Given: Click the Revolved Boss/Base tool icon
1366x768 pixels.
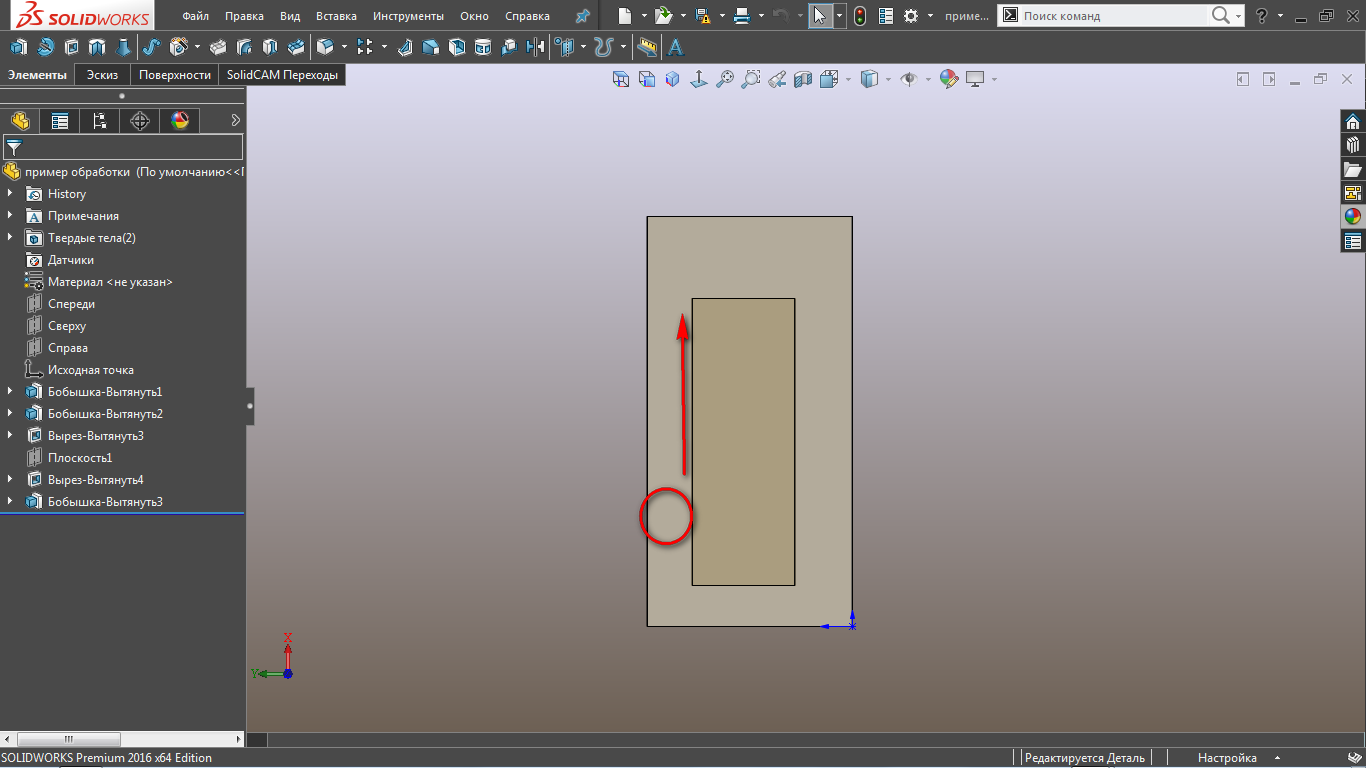Looking at the screenshot, I should (x=45, y=46).
